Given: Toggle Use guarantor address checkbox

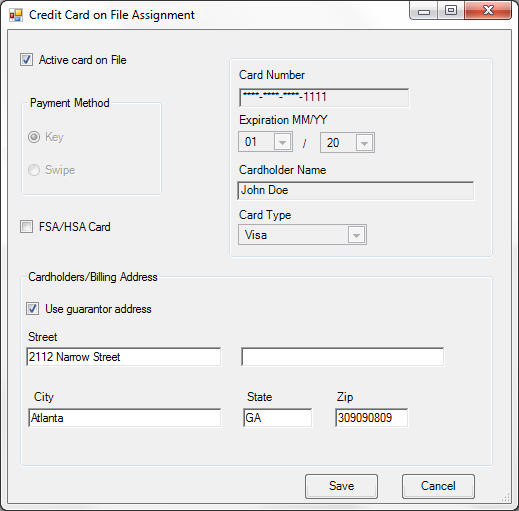Looking at the screenshot, I should (x=32, y=309).
